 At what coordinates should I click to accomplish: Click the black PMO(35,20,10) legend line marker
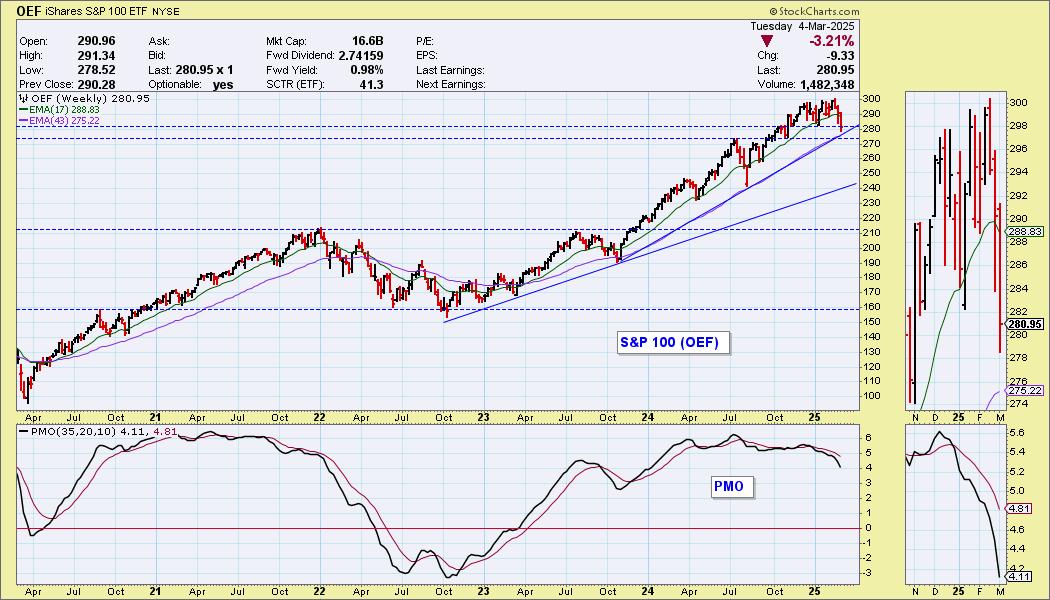[x=22, y=432]
